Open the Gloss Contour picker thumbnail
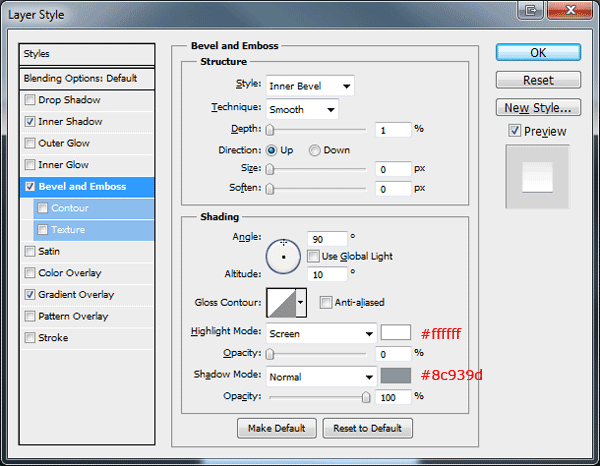The width and height of the screenshot is (600, 466). tap(282, 303)
